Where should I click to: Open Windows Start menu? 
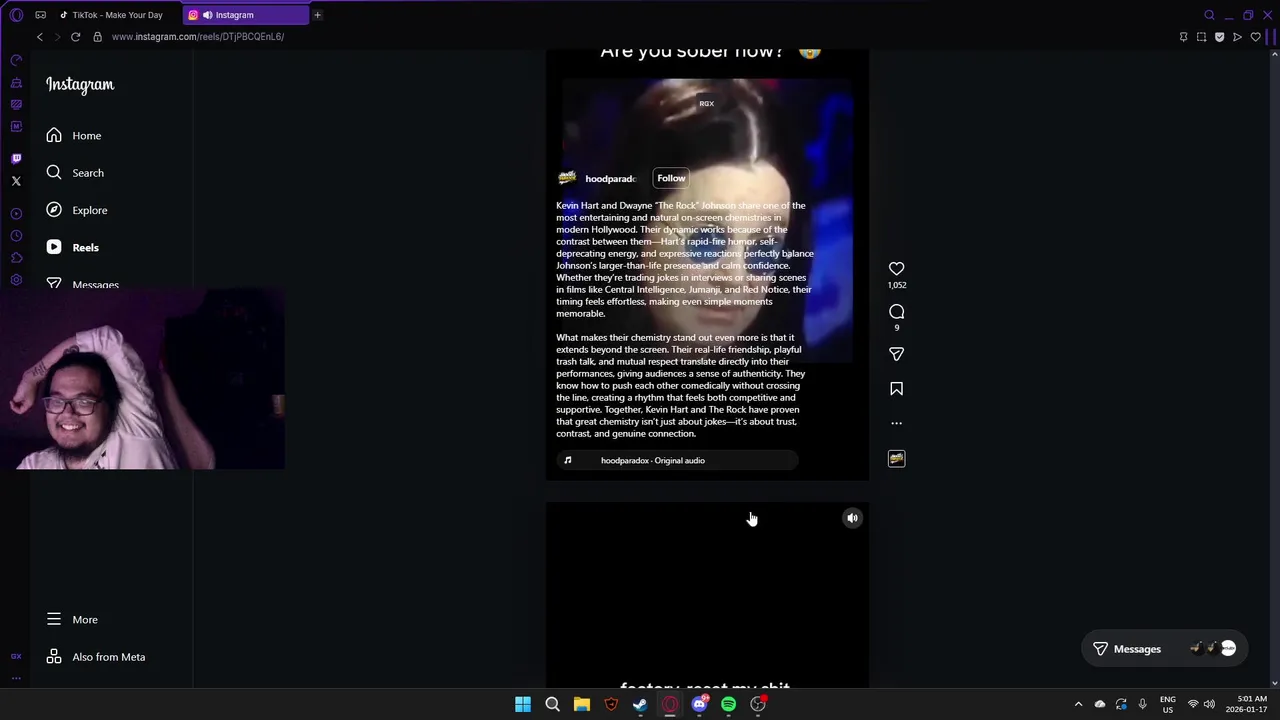[x=522, y=705]
